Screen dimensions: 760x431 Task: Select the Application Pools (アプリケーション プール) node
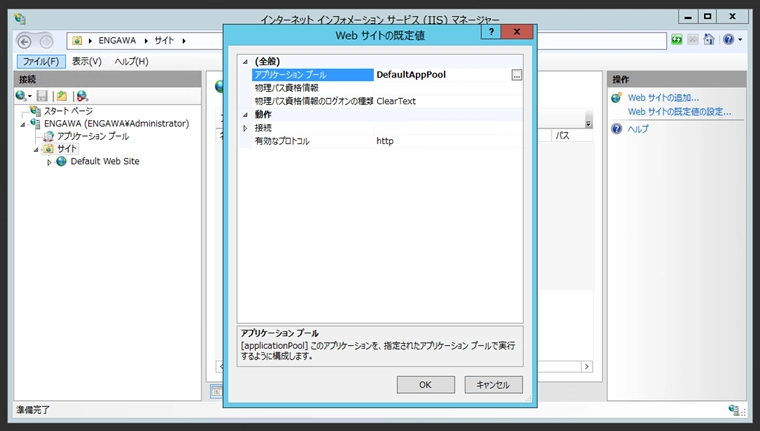(93, 136)
